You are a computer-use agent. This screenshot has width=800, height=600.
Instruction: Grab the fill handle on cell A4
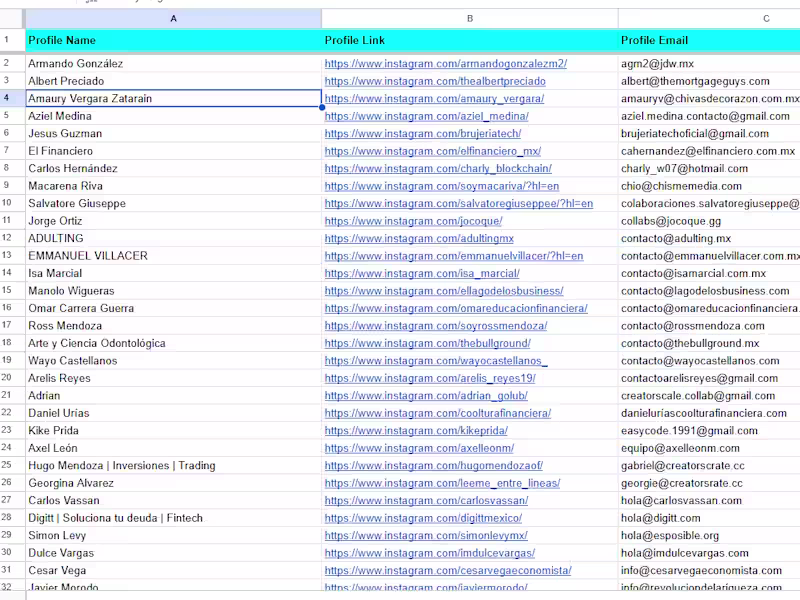pyautogui.click(x=322, y=107)
